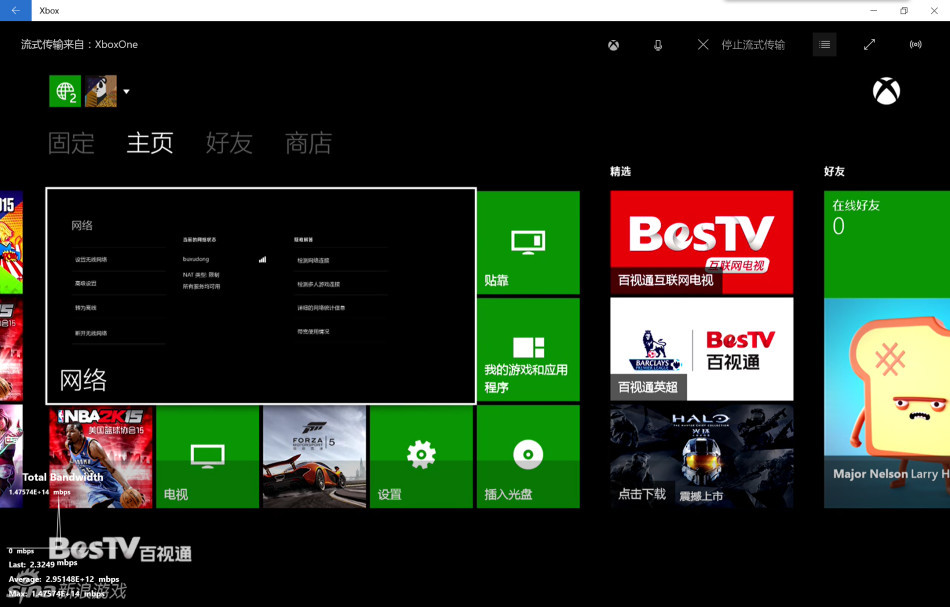Go back using the top-left arrow
Screen dimensions: 950x607
pos(15,11)
